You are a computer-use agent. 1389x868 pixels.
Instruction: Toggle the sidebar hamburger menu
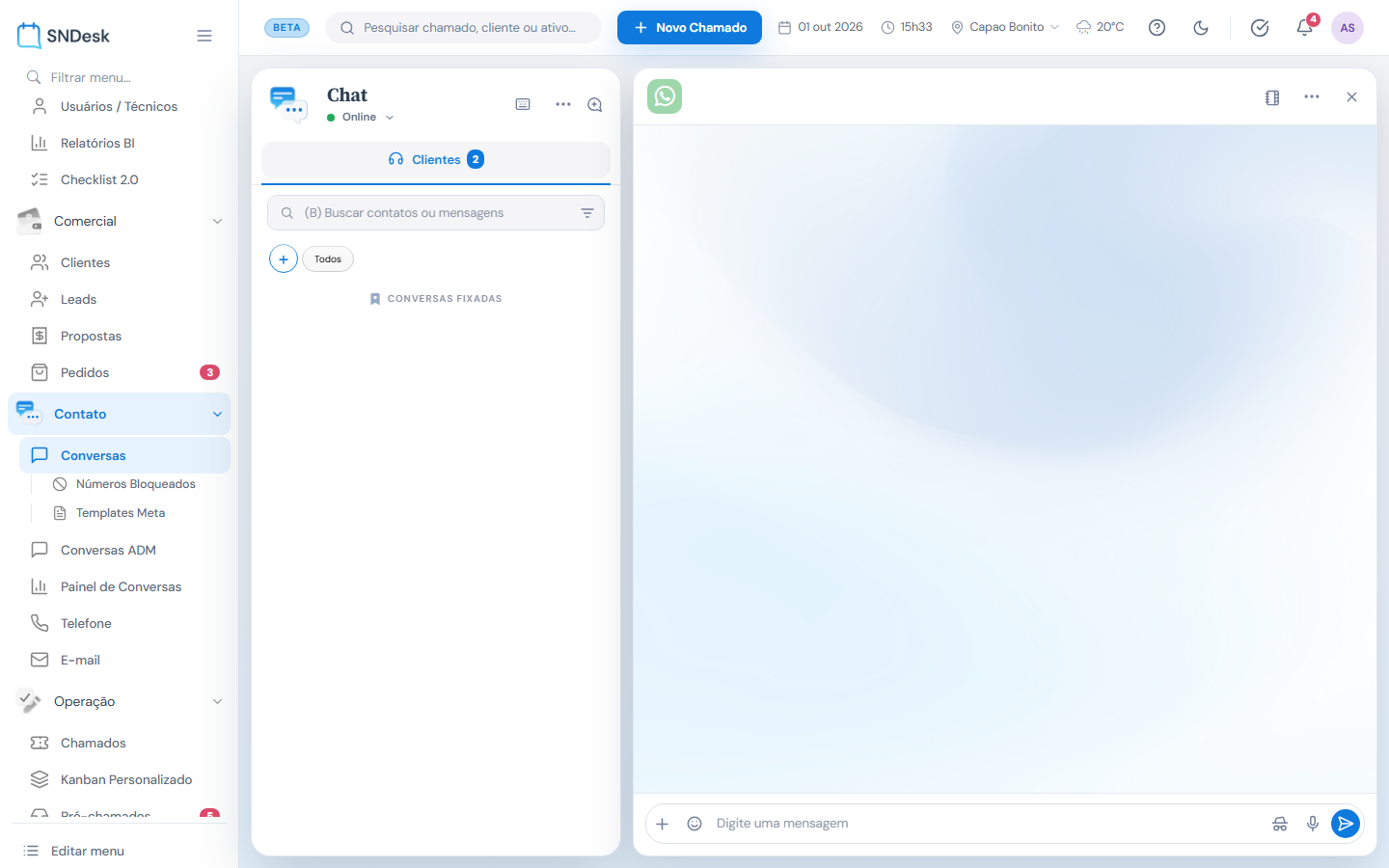204,36
